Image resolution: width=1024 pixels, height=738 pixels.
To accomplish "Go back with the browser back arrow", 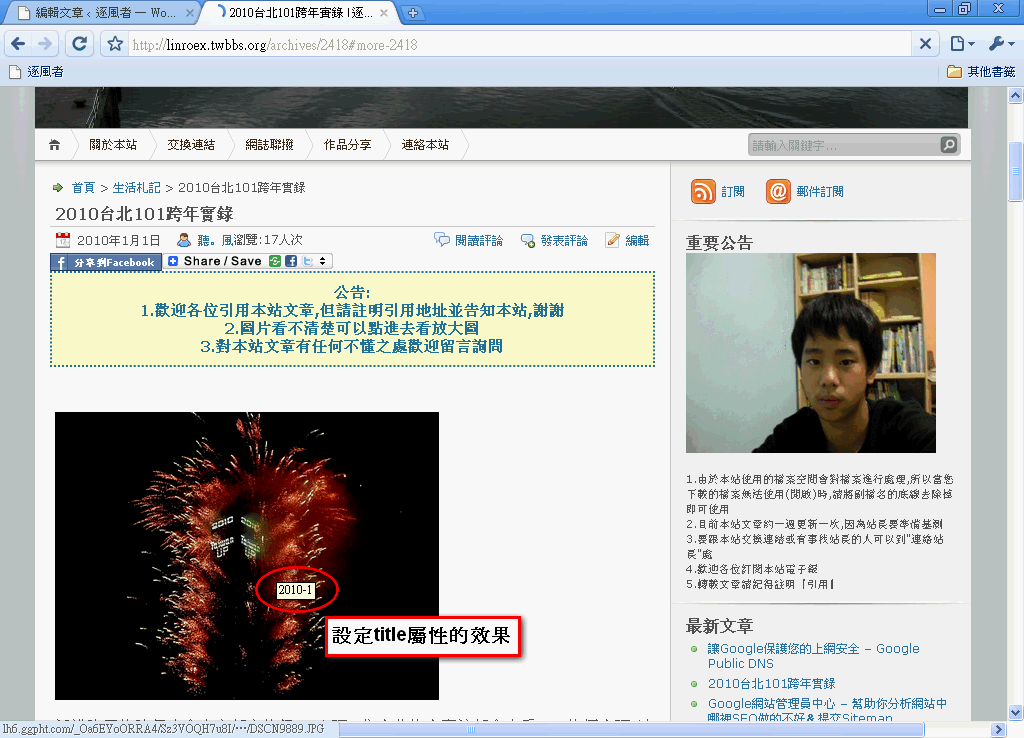I will coord(18,44).
